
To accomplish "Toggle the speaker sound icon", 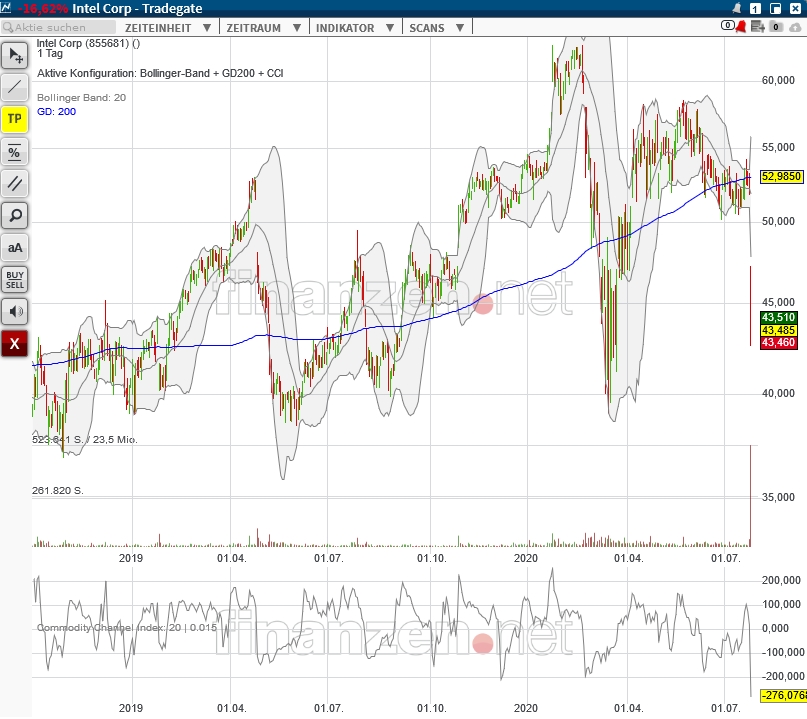I will click(x=14, y=311).
